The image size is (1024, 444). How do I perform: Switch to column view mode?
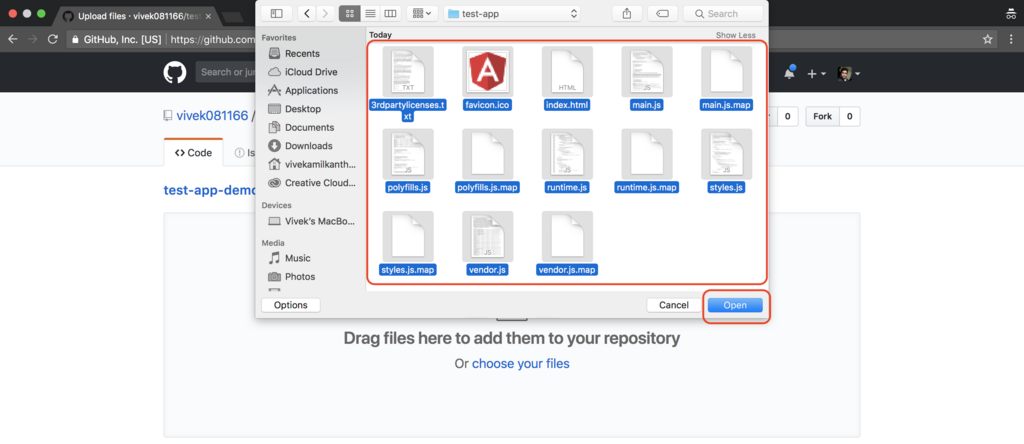point(390,13)
